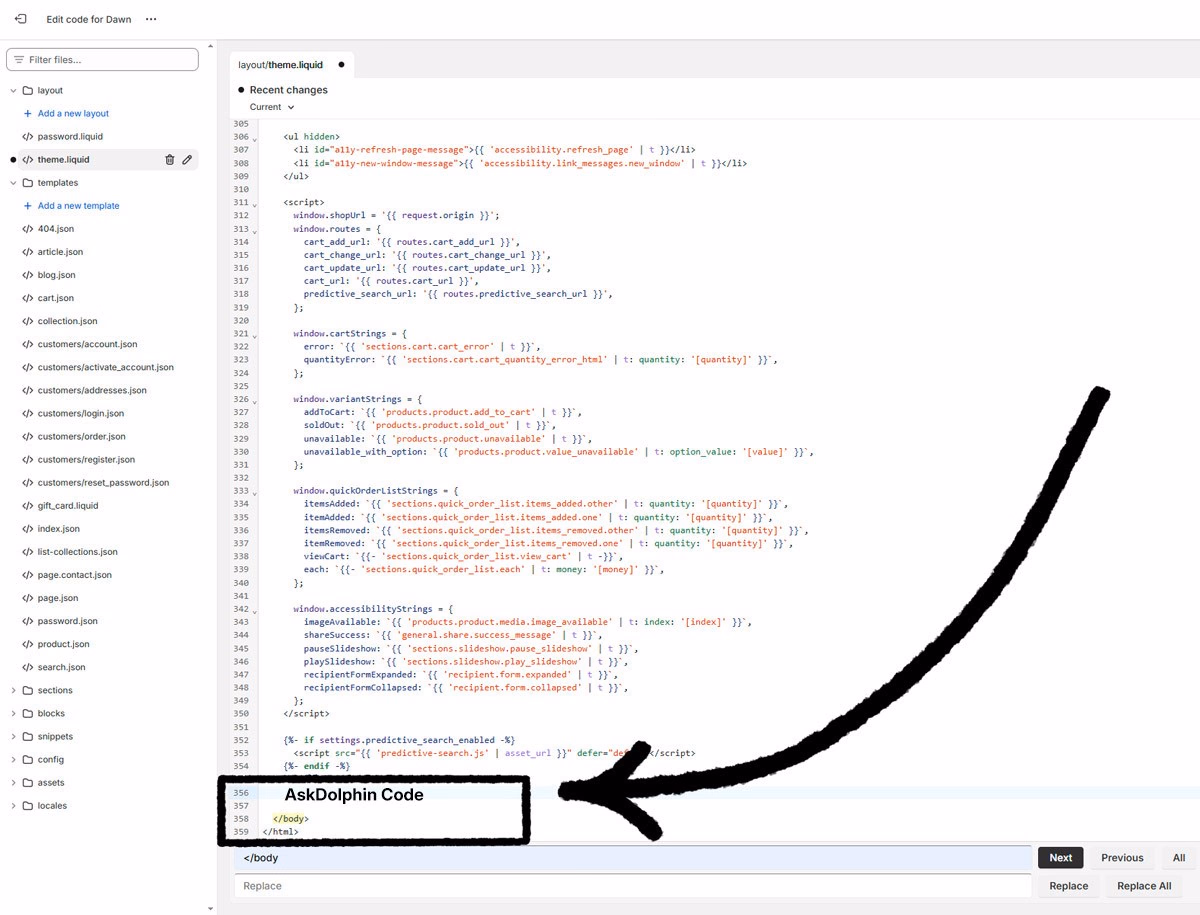Click the </body> tag on line 358
The height and width of the screenshot is (915, 1200).
click(291, 818)
